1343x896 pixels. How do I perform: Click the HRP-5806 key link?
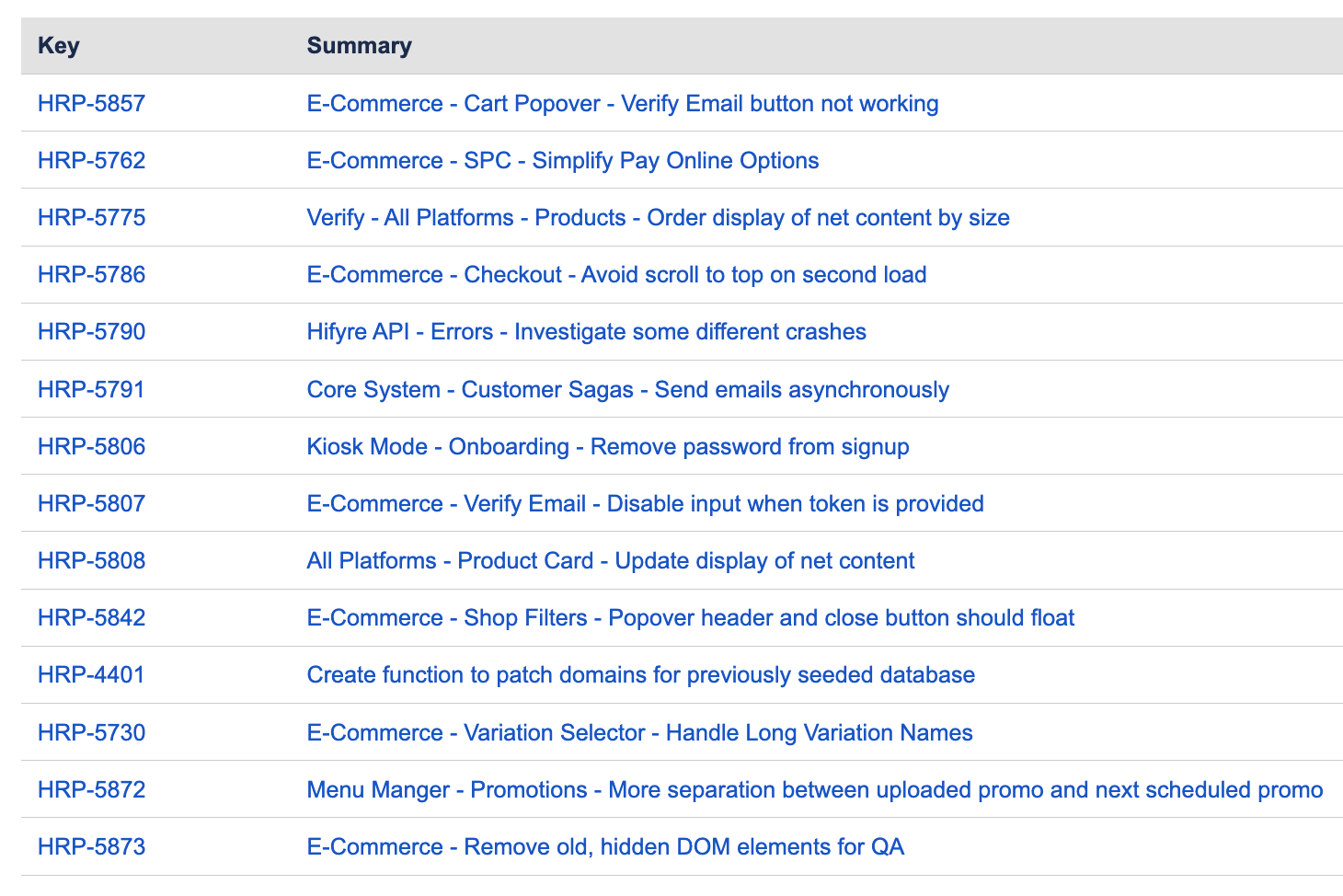point(91,446)
